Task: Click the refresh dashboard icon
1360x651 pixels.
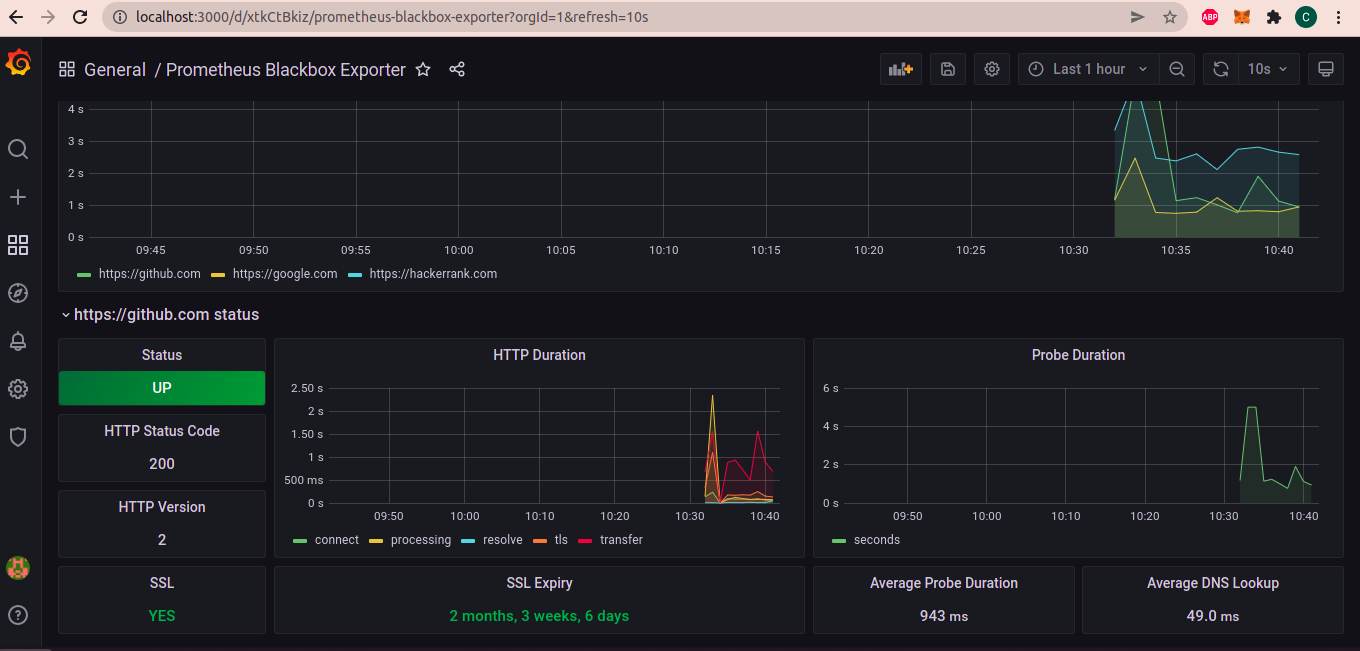Action: click(1221, 69)
